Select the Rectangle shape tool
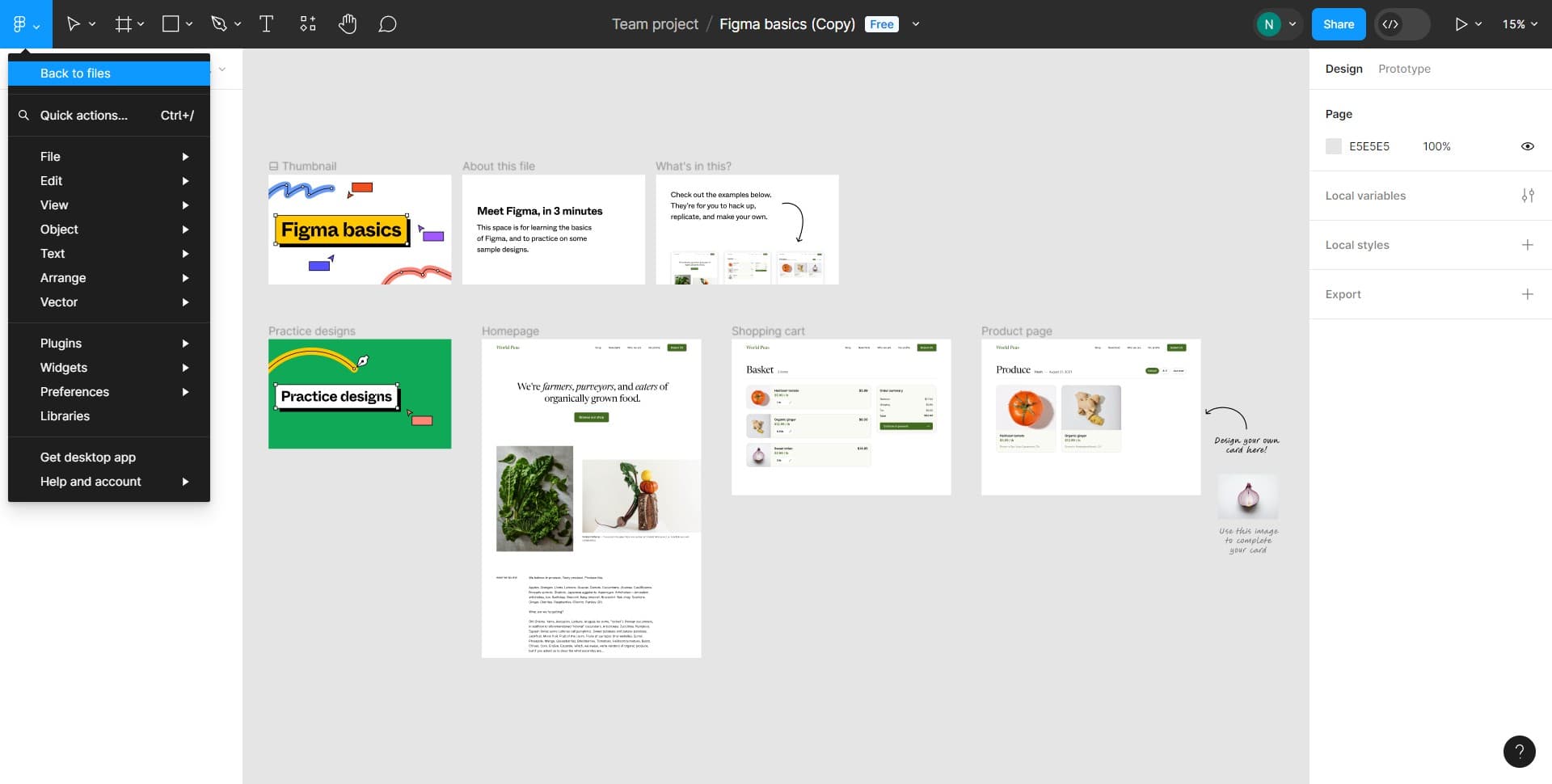The width and height of the screenshot is (1552, 784). pyautogui.click(x=169, y=23)
